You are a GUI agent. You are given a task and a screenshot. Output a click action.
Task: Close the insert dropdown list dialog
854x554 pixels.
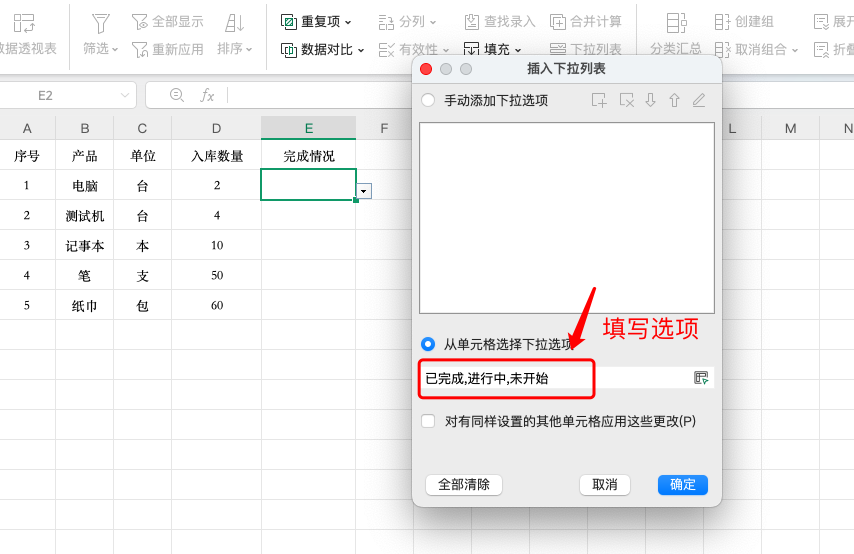[426, 69]
